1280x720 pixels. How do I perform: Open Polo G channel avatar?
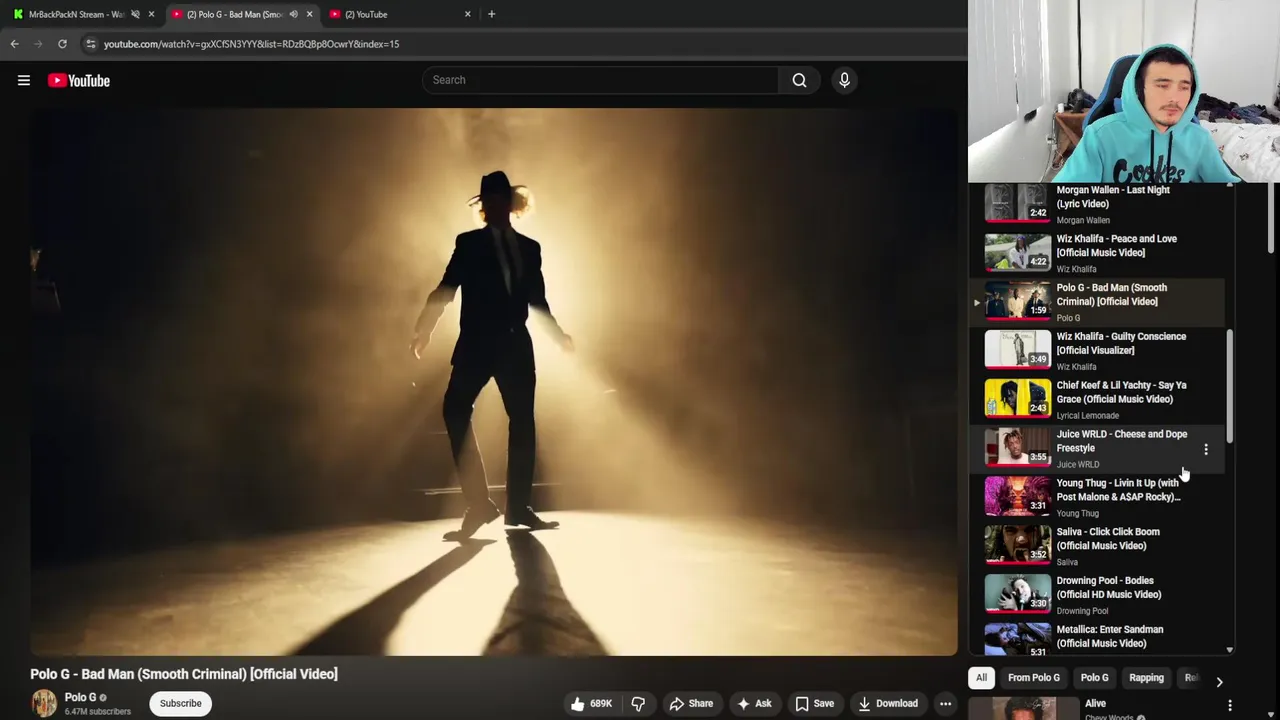pyautogui.click(x=44, y=703)
